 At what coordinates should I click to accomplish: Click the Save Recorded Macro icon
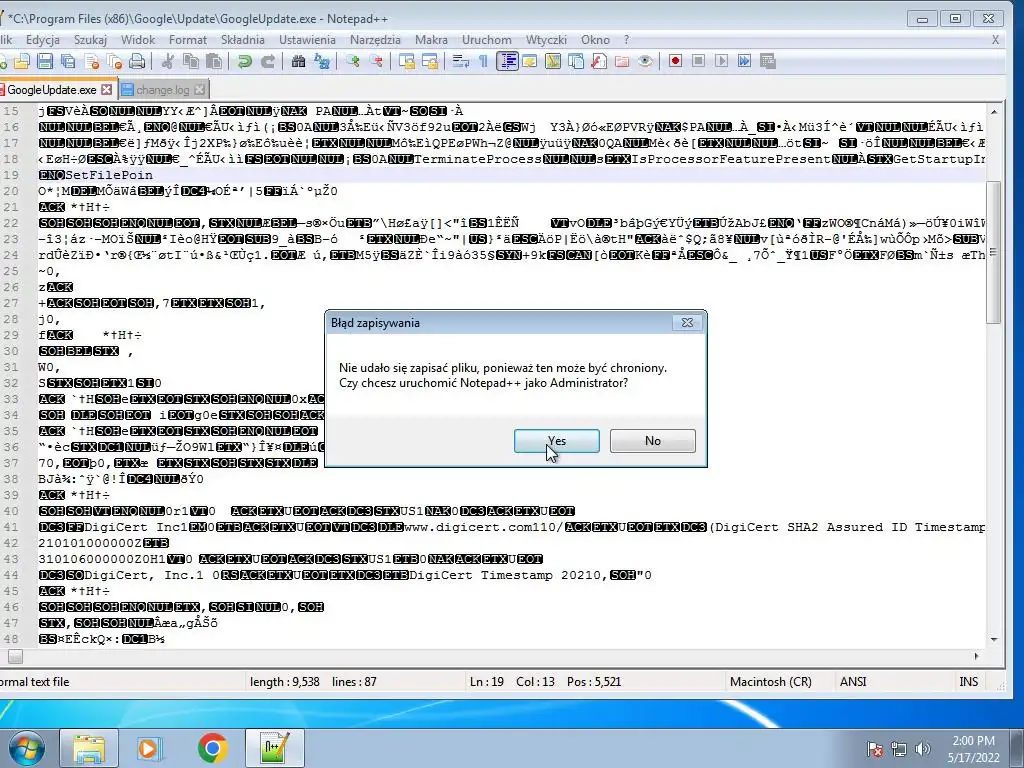point(767,61)
